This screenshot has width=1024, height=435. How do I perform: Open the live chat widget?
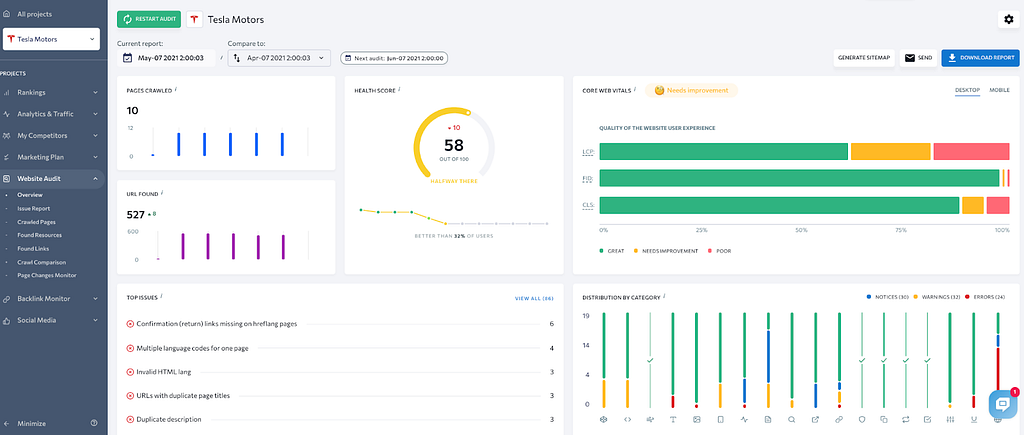1003,403
